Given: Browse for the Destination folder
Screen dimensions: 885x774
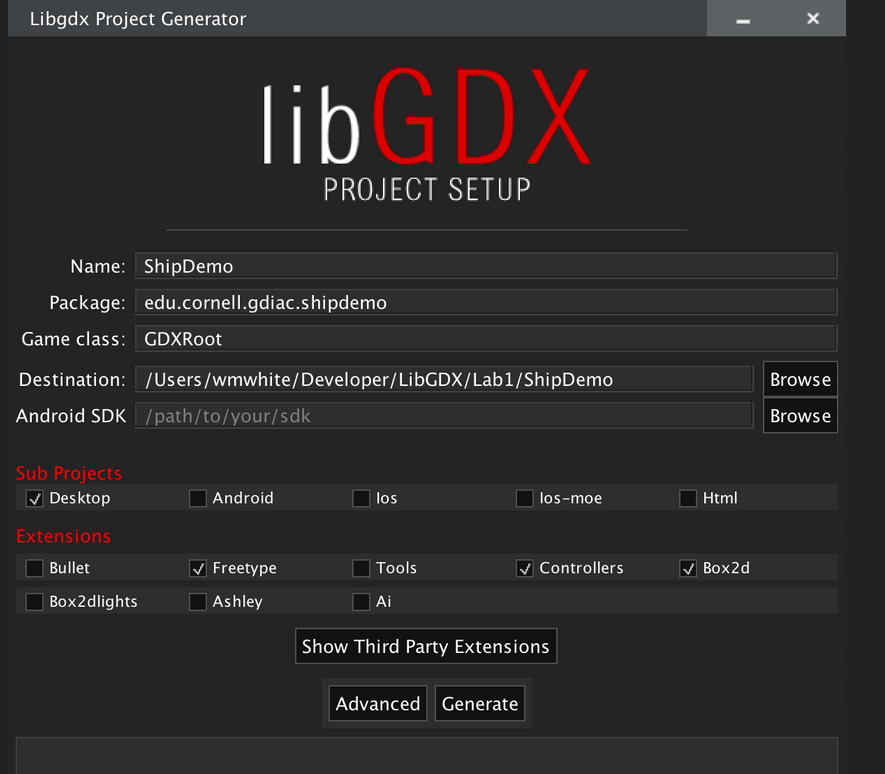Looking at the screenshot, I should click(x=799, y=379).
